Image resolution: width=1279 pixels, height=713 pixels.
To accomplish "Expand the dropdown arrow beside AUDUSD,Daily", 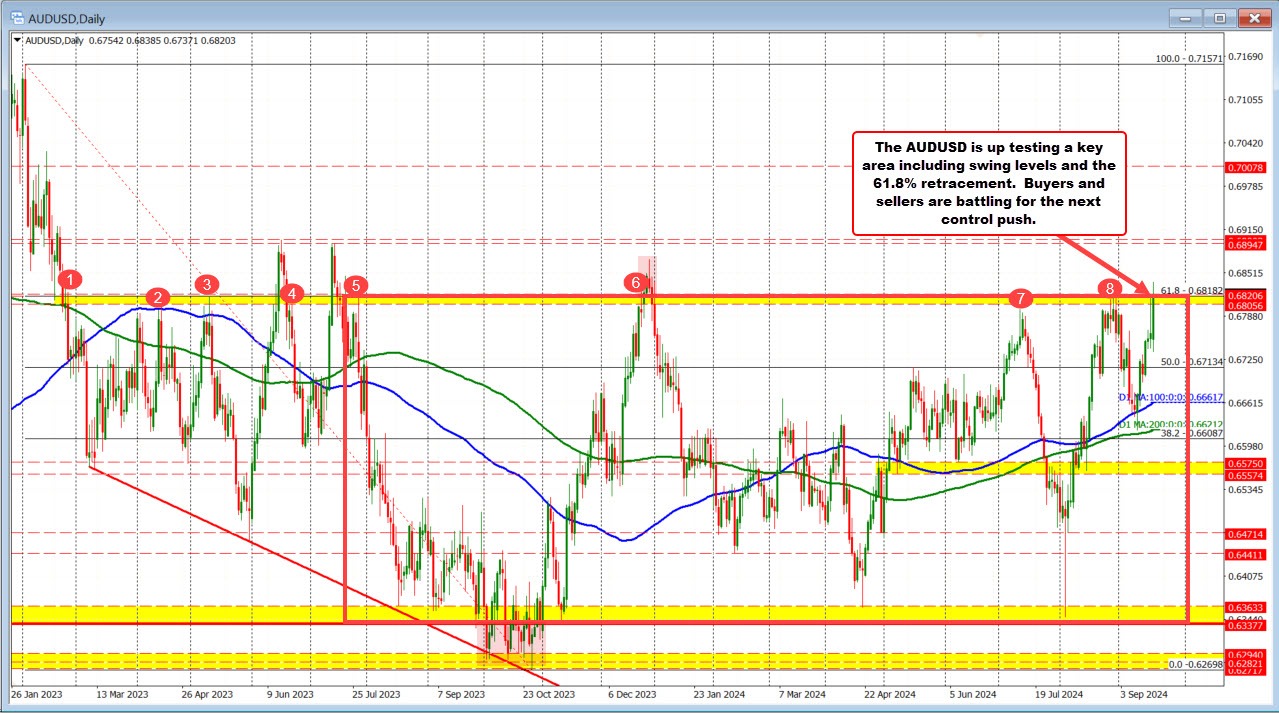I will coord(15,40).
